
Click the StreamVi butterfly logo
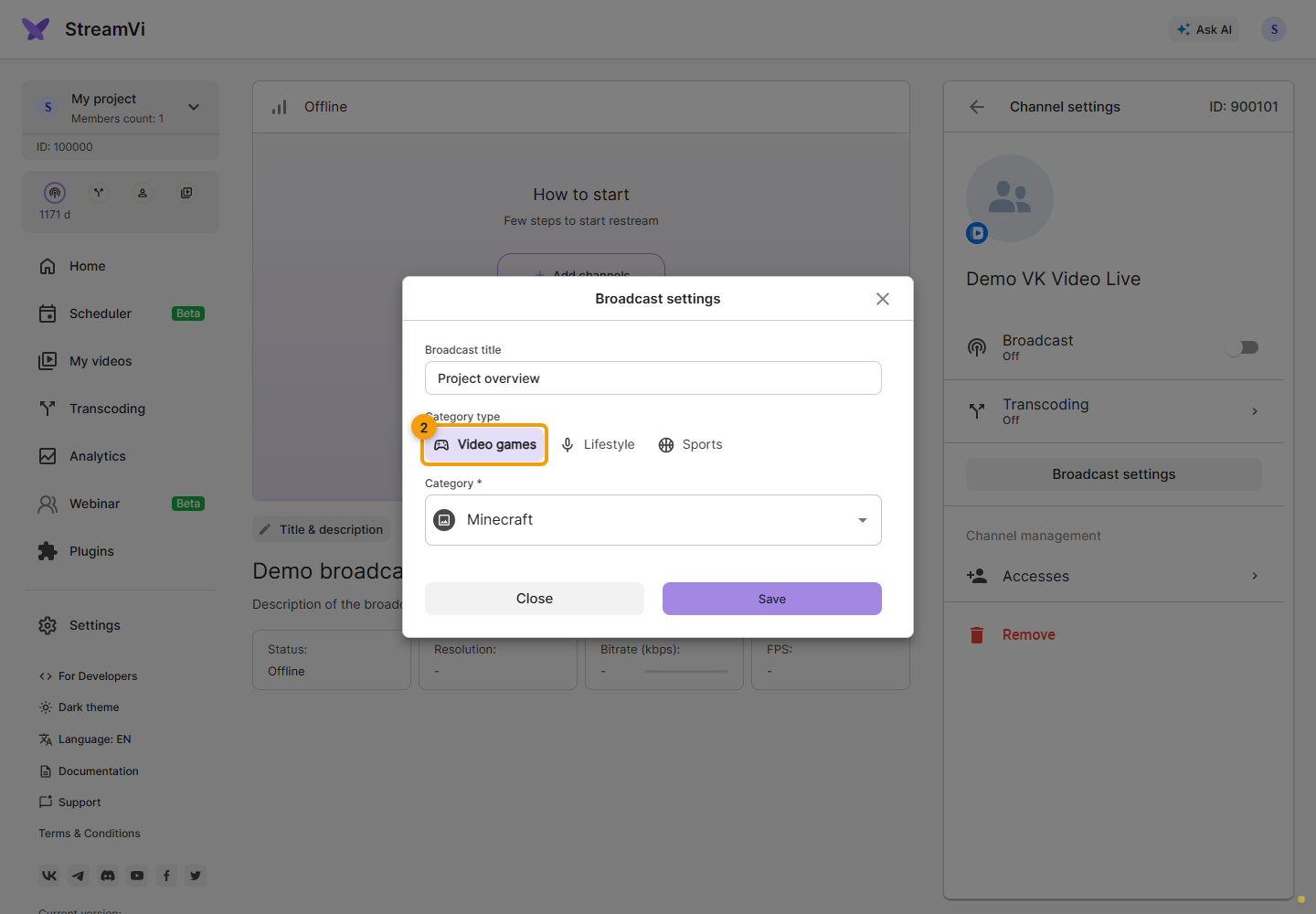click(x=36, y=29)
